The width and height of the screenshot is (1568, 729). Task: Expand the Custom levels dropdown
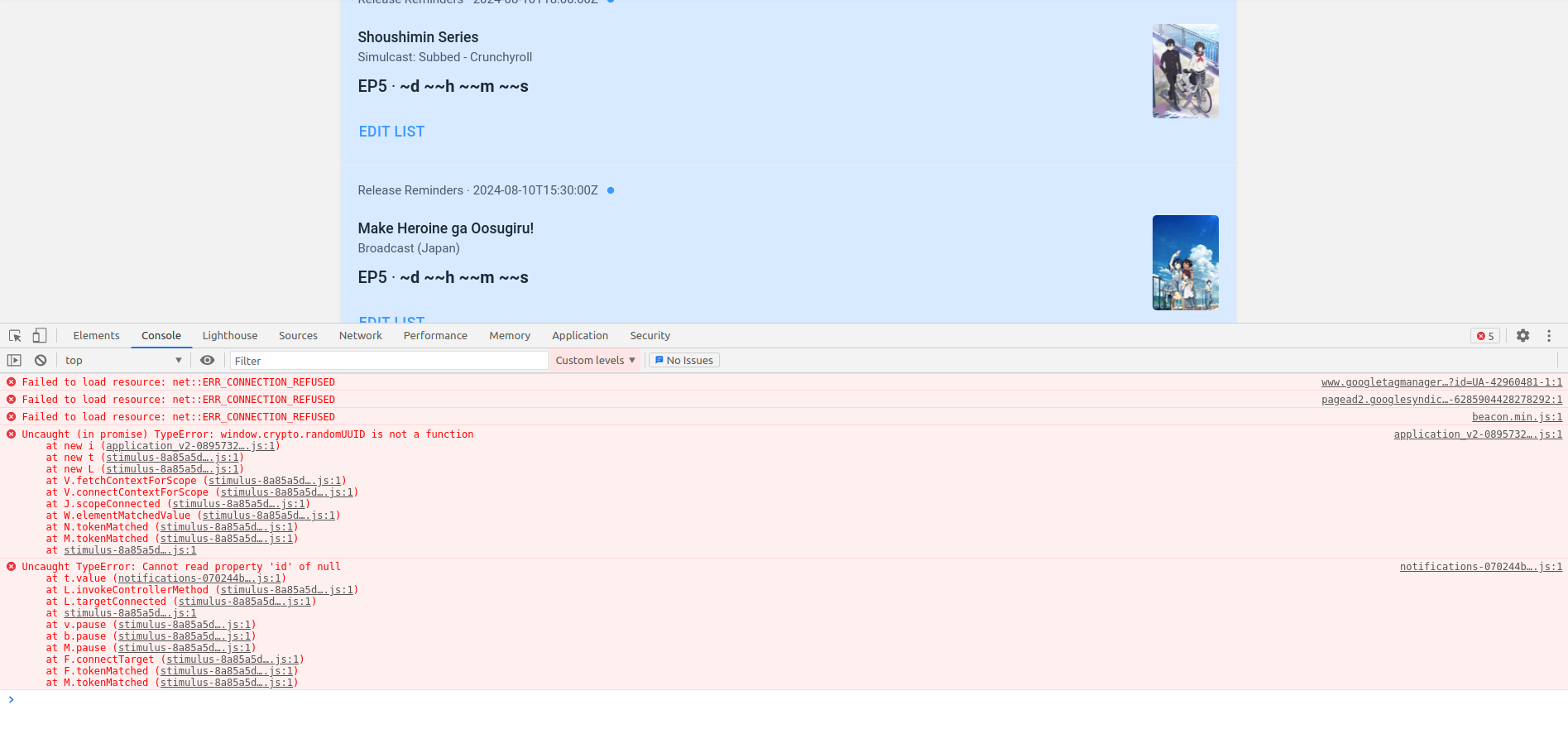tap(595, 361)
